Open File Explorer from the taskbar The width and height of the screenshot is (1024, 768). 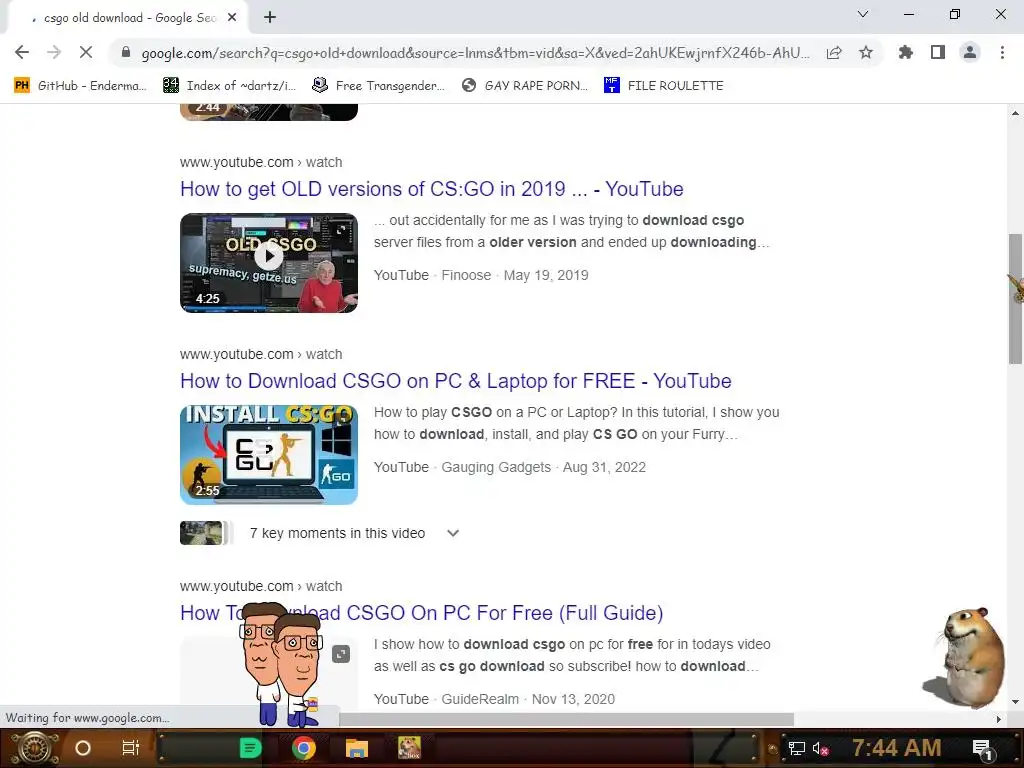click(357, 748)
